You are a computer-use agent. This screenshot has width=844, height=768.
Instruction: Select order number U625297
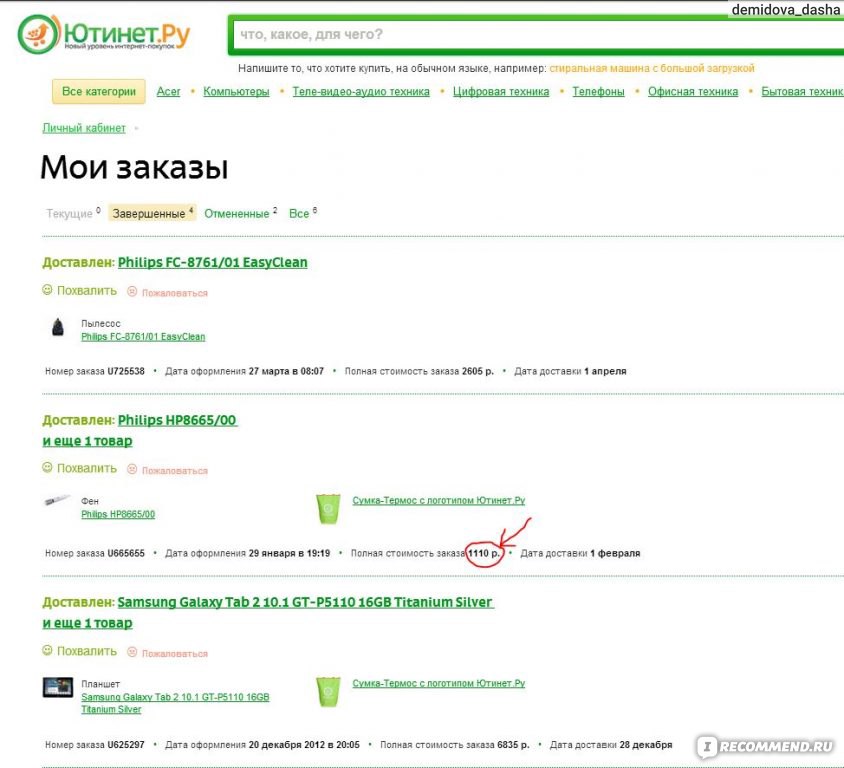click(126, 745)
